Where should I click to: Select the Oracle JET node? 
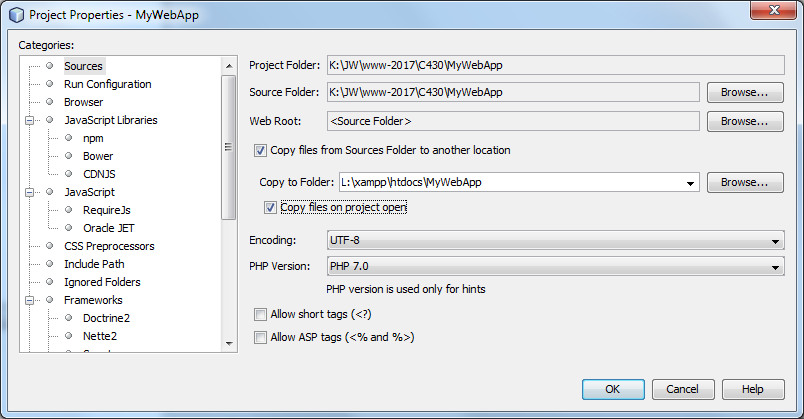tap(109, 228)
